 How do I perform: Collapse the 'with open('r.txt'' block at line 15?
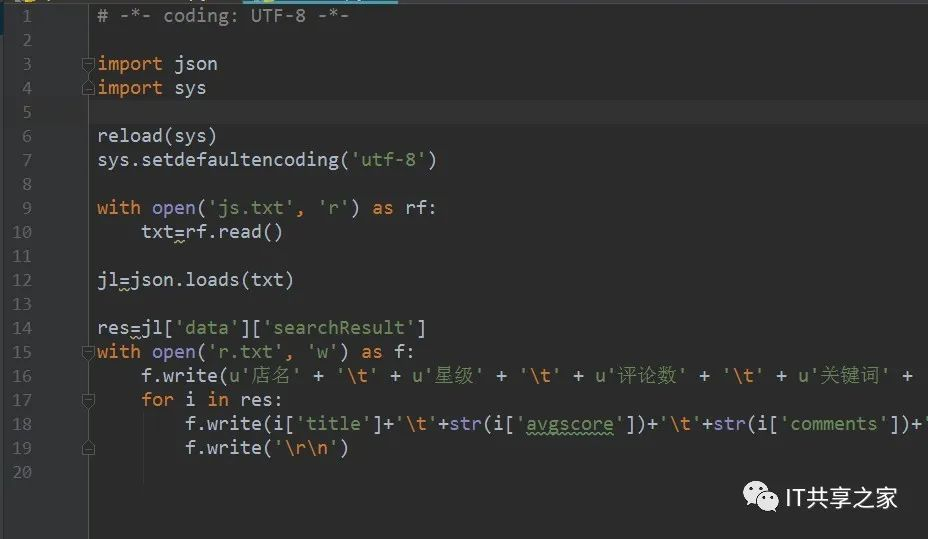coord(88,353)
